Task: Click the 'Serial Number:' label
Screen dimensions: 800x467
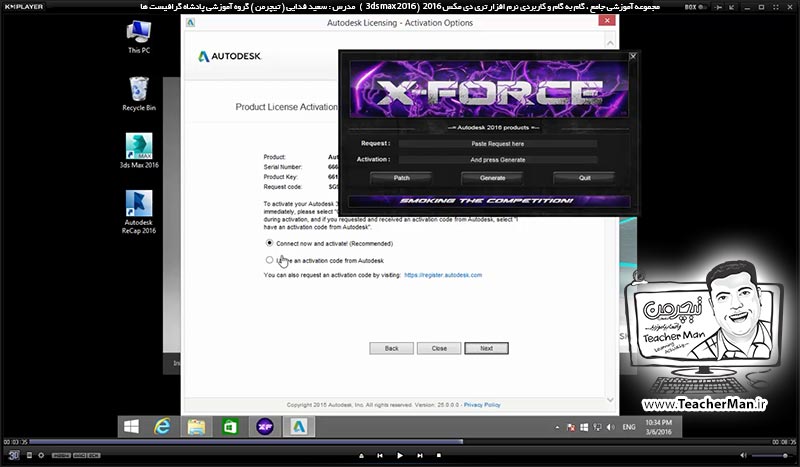Action: pyautogui.click(x=283, y=167)
